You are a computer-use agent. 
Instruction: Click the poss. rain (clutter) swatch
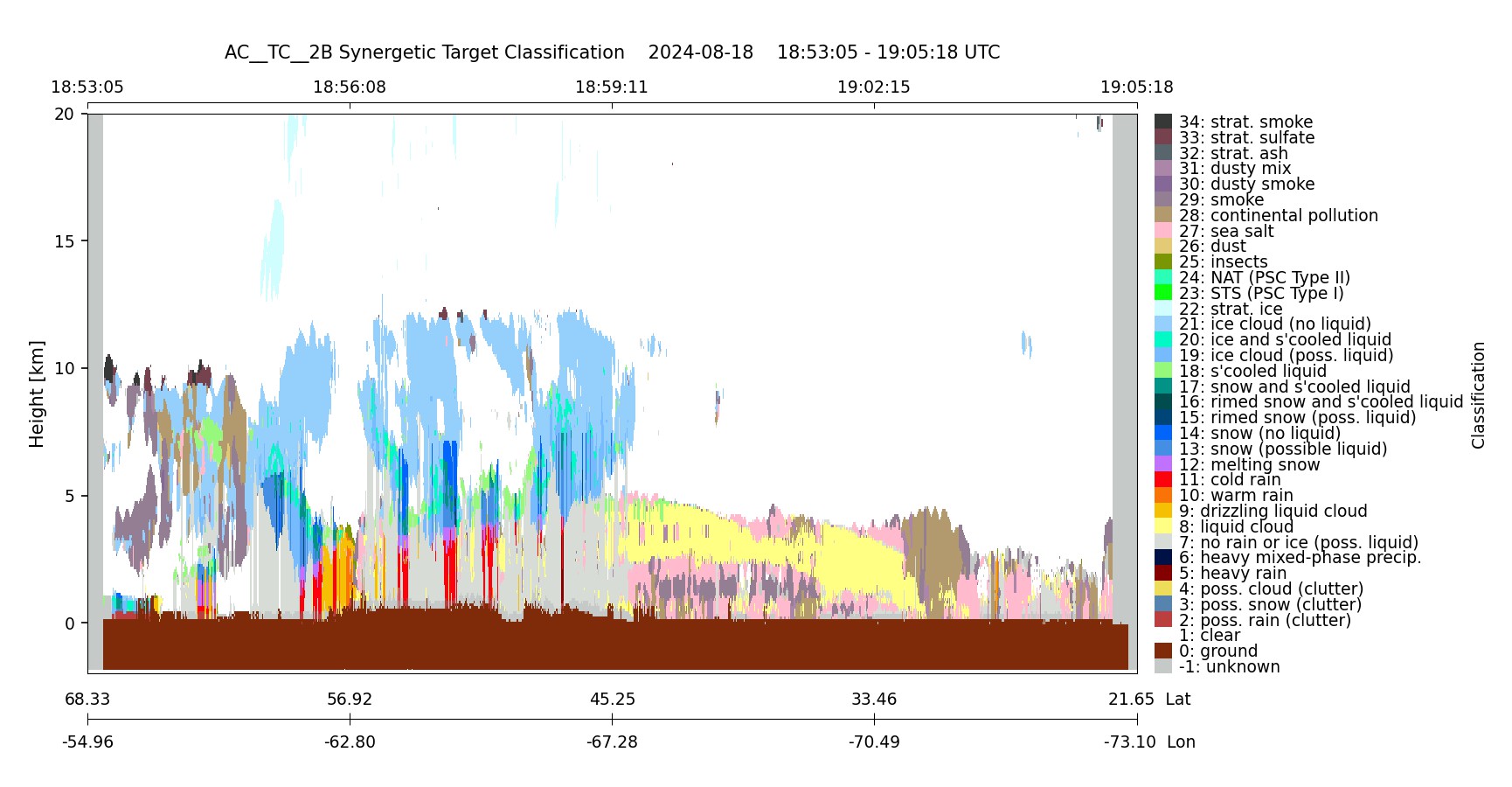[1162, 620]
